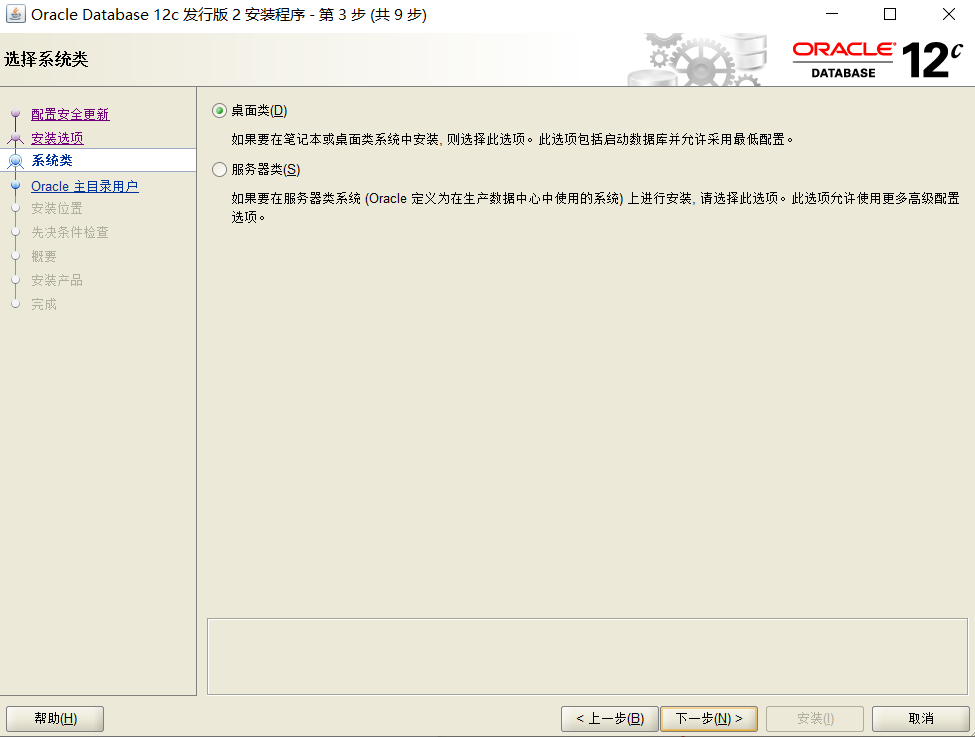Click the step marker beside 安装选项

point(16,138)
